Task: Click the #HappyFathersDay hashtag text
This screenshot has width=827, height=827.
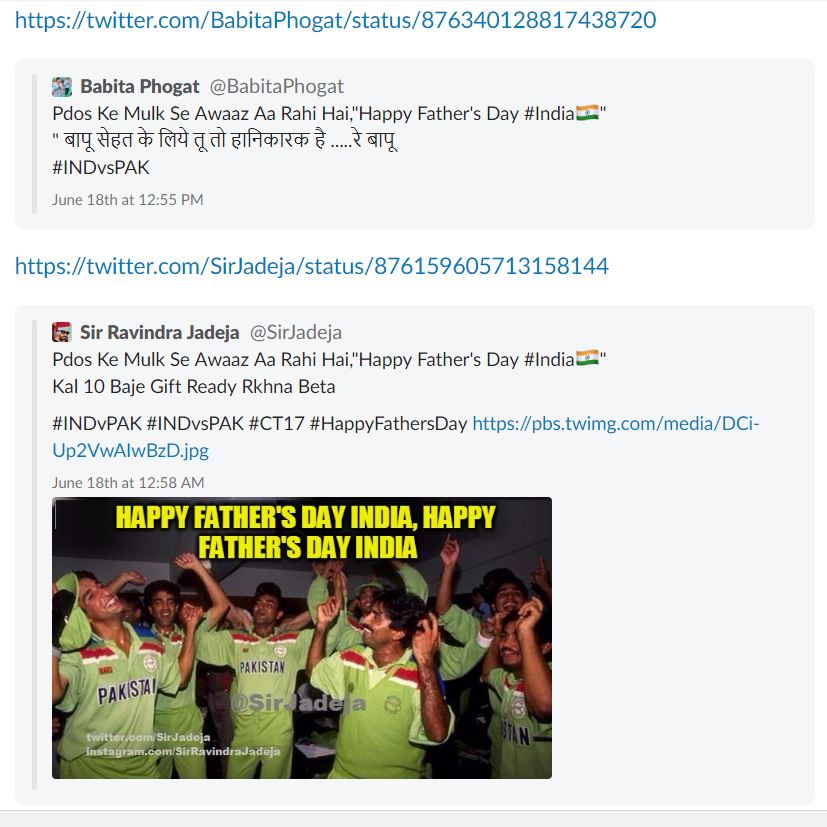Action: coord(388,424)
